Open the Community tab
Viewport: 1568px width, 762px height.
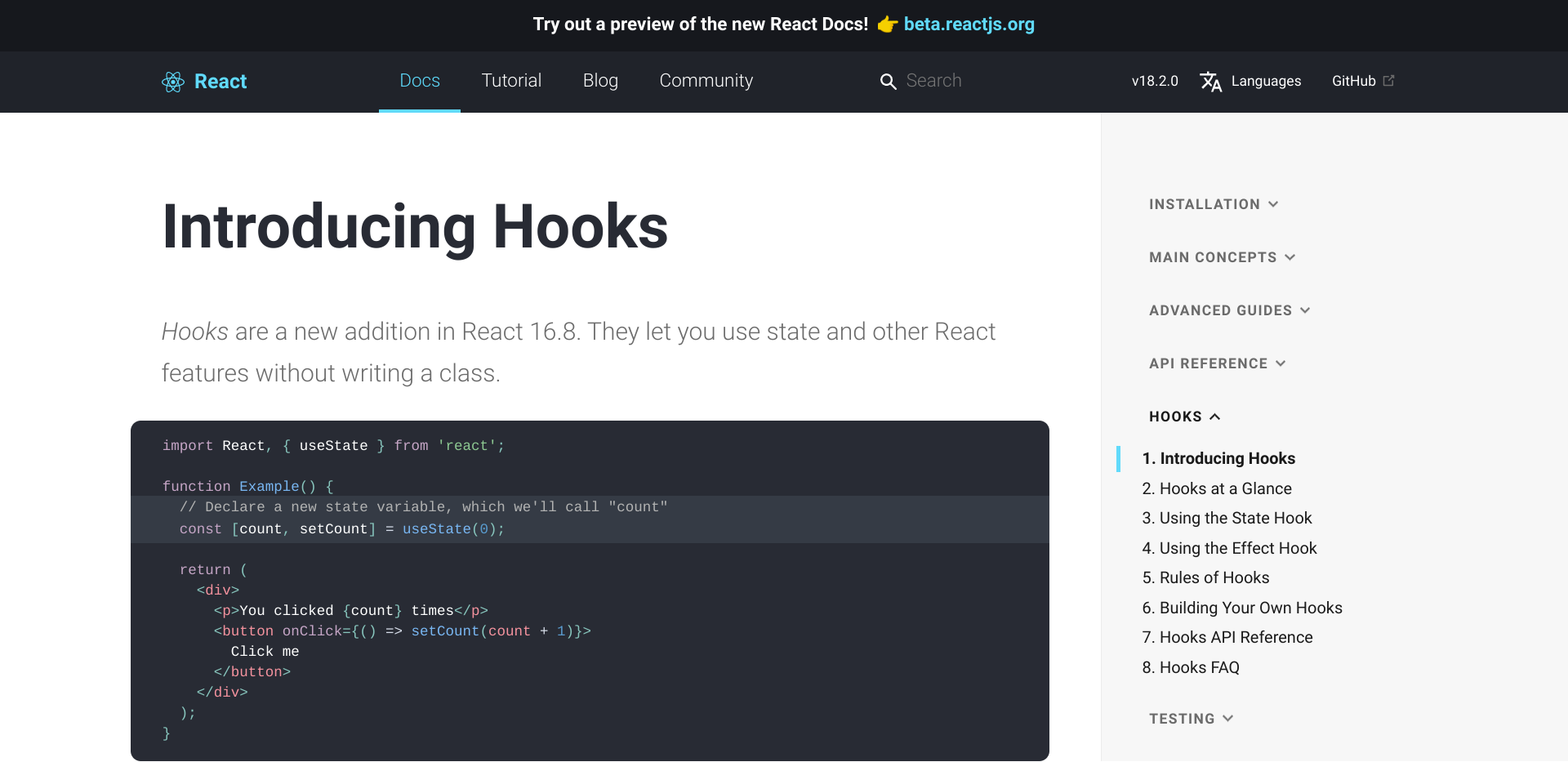point(706,81)
